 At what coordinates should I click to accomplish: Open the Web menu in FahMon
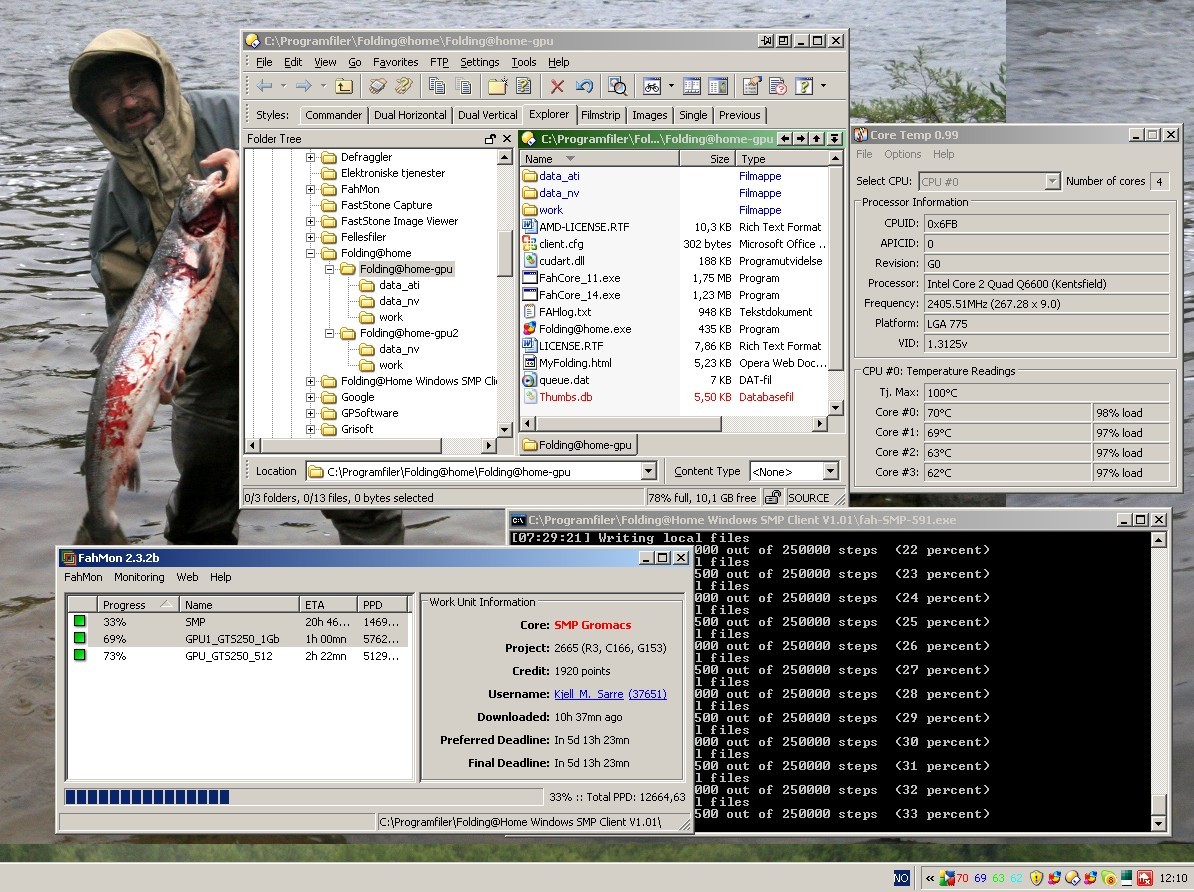click(187, 577)
